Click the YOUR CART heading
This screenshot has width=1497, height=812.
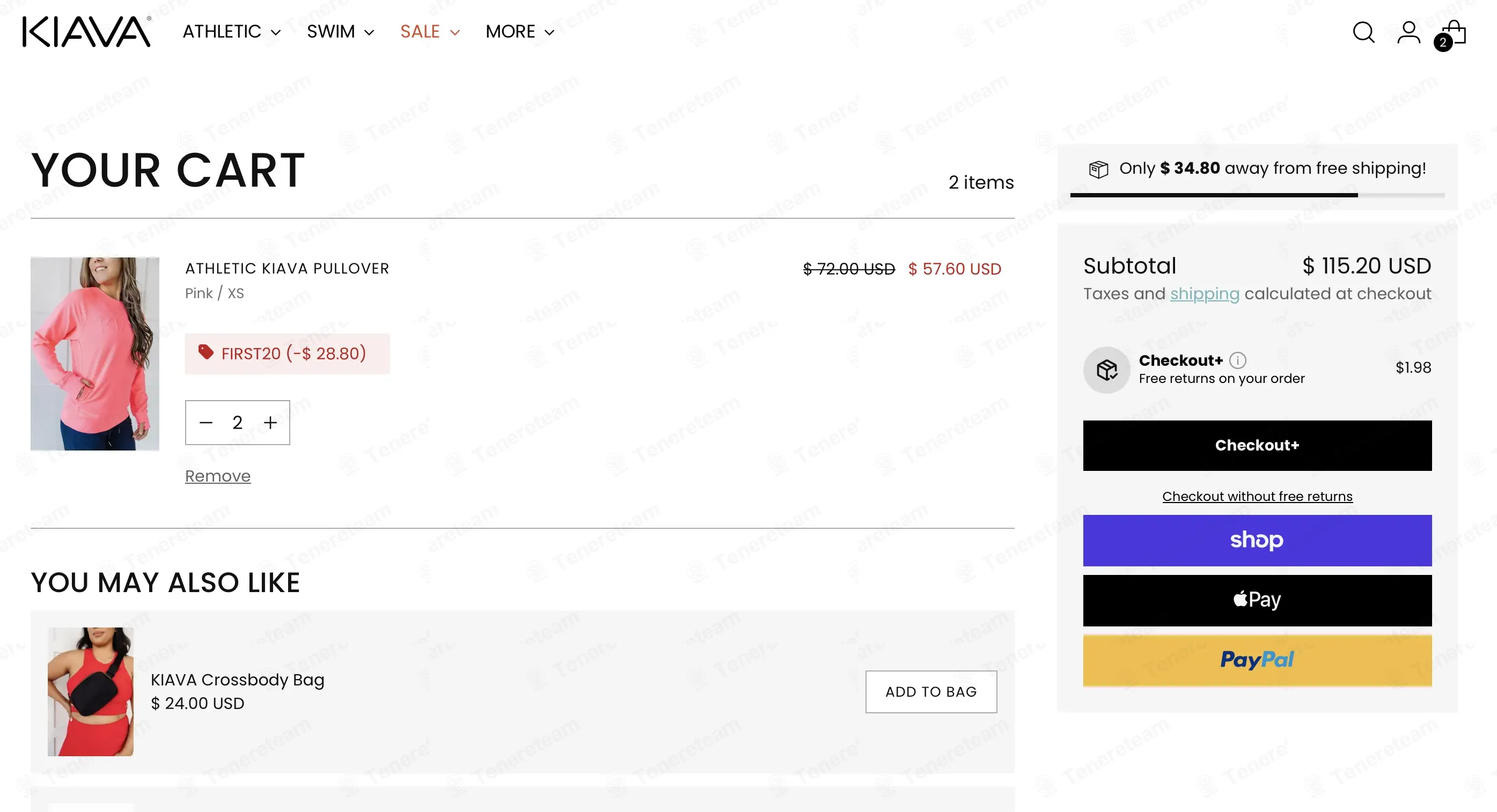click(168, 171)
